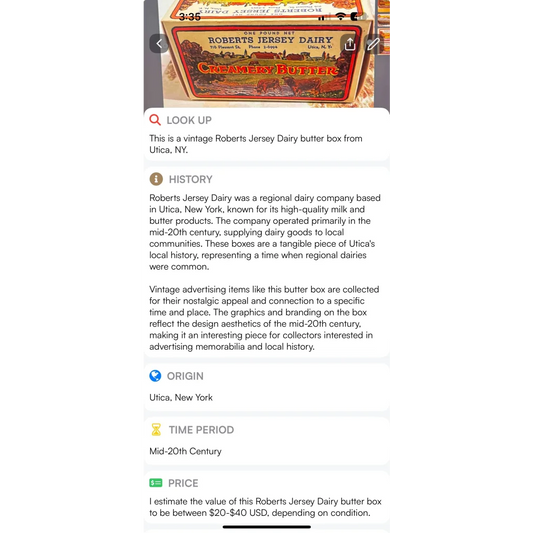533x533 pixels.
Task: Open the share sheet icon
Action: tap(350, 44)
